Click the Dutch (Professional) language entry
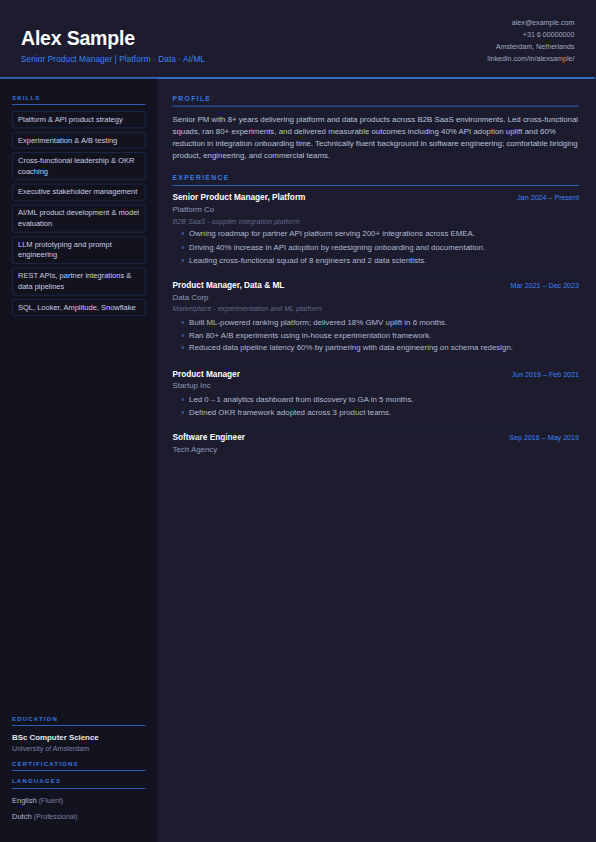 click(x=45, y=817)
